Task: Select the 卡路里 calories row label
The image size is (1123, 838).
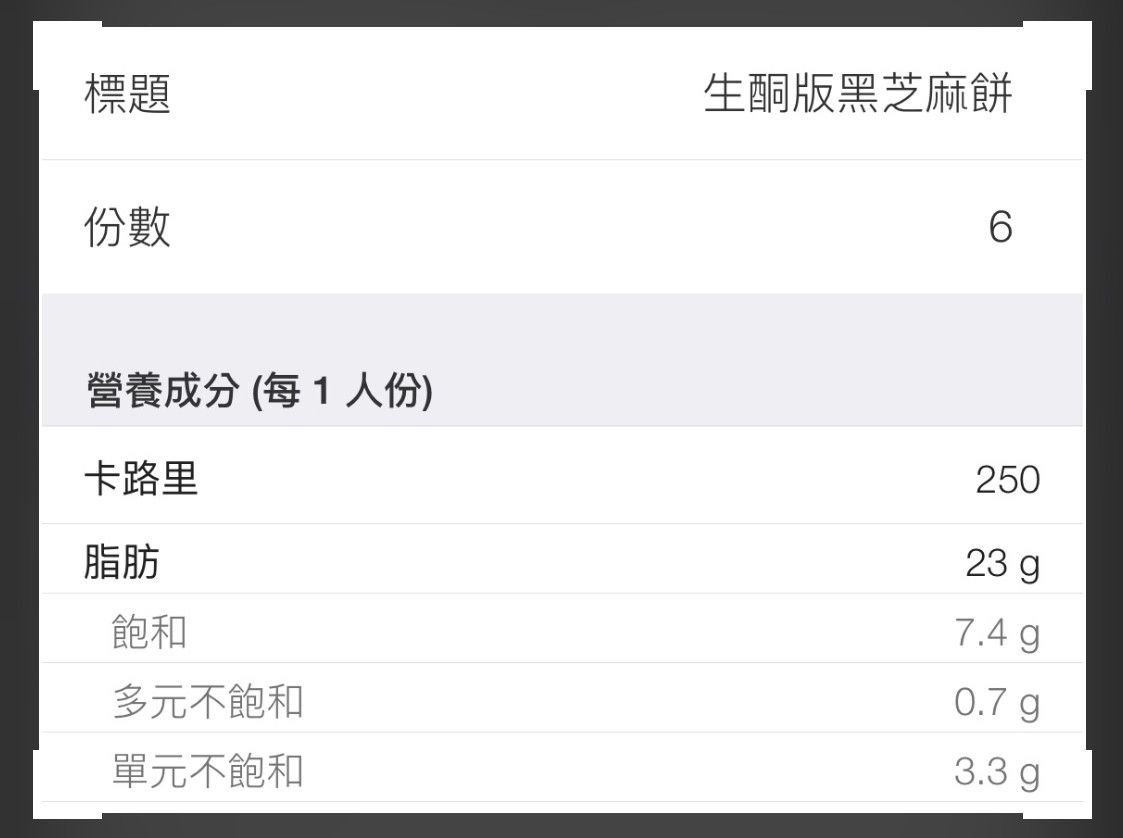Action: (140, 480)
